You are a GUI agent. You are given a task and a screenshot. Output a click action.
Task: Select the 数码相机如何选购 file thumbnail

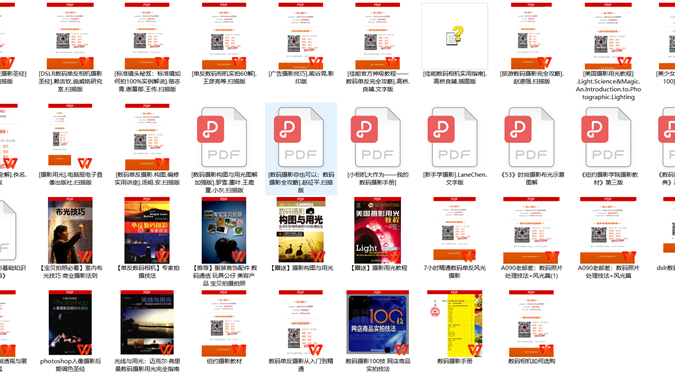click(x=531, y=323)
